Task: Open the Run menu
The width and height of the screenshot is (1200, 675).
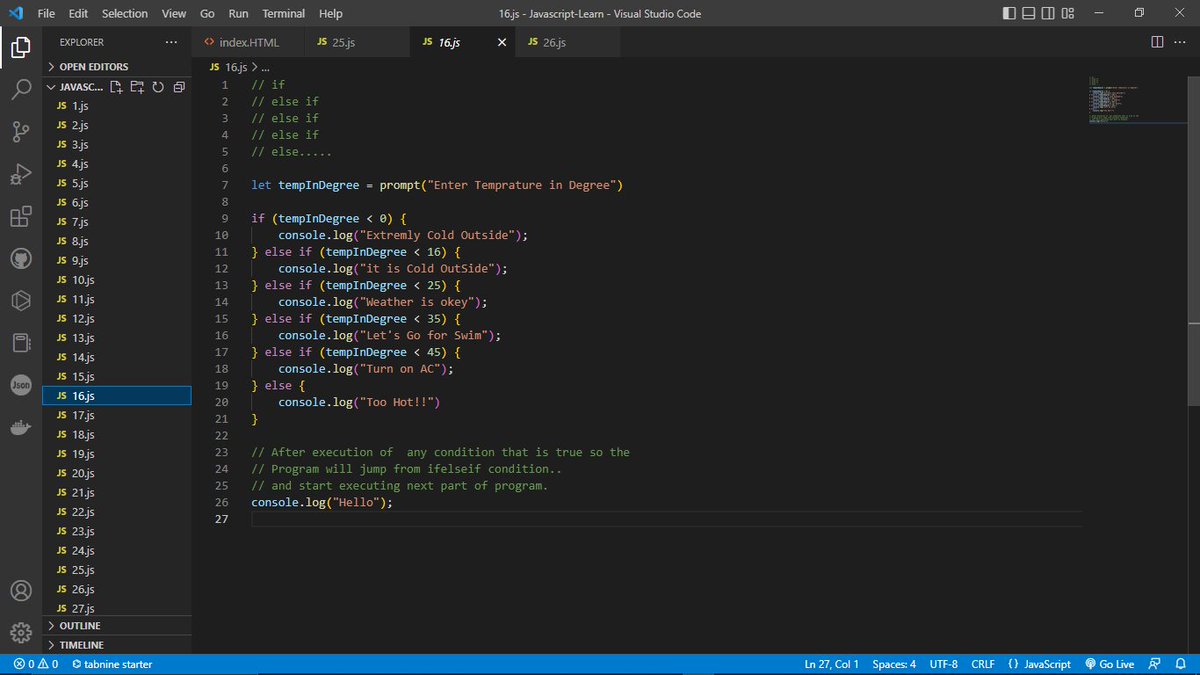Action: [x=238, y=13]
